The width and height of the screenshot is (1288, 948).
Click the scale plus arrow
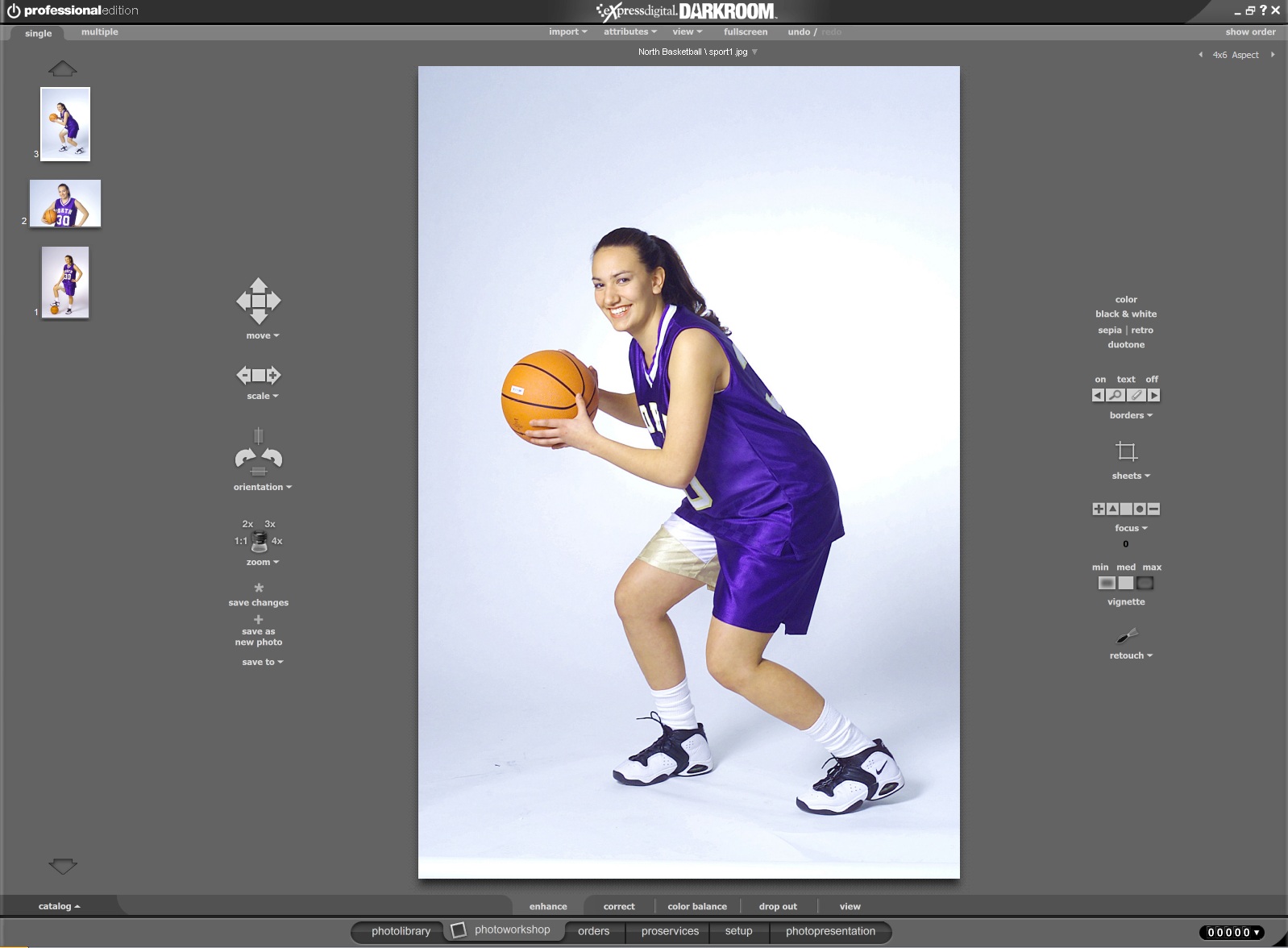coord(273,375)
